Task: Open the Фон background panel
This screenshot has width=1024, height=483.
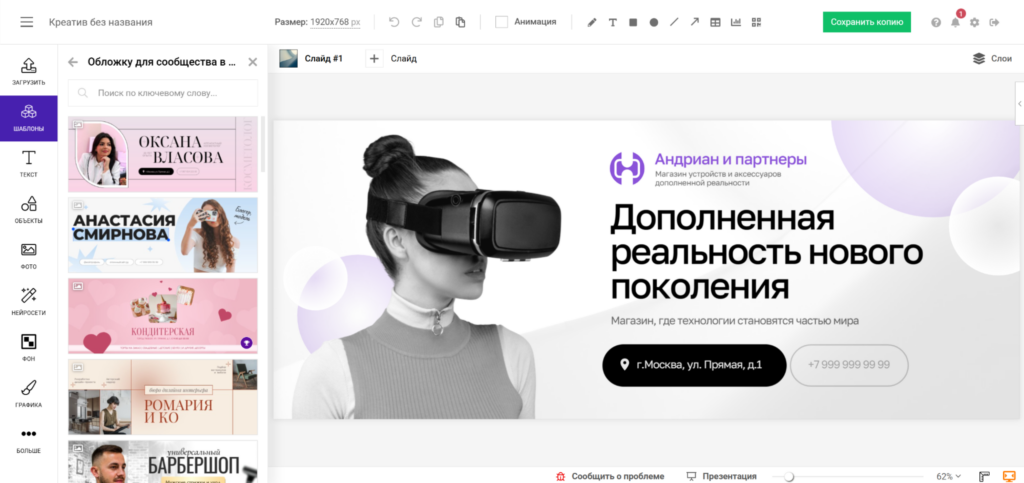Action: coord(28,347)
